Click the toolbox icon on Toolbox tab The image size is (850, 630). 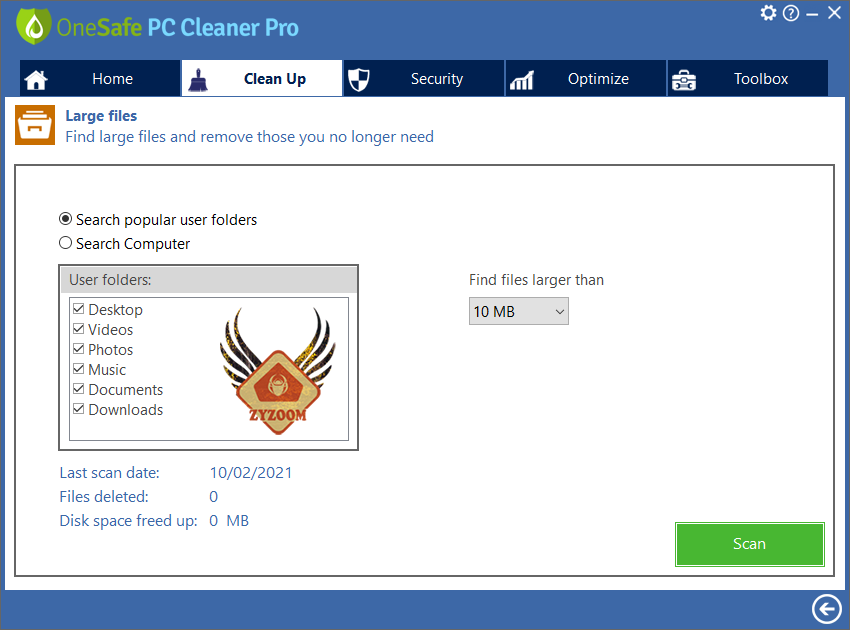tap(684, 80)
